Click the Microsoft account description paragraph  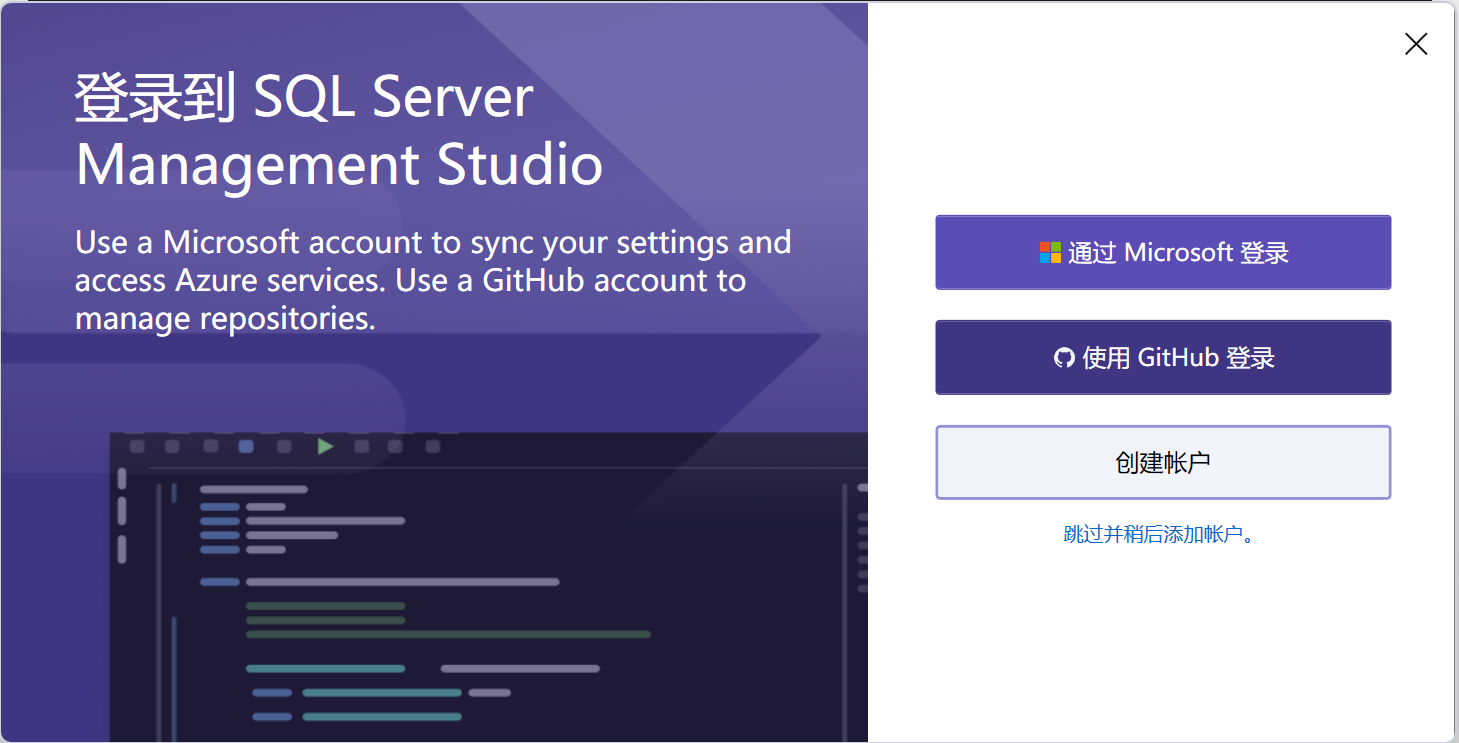pos(433,280)
